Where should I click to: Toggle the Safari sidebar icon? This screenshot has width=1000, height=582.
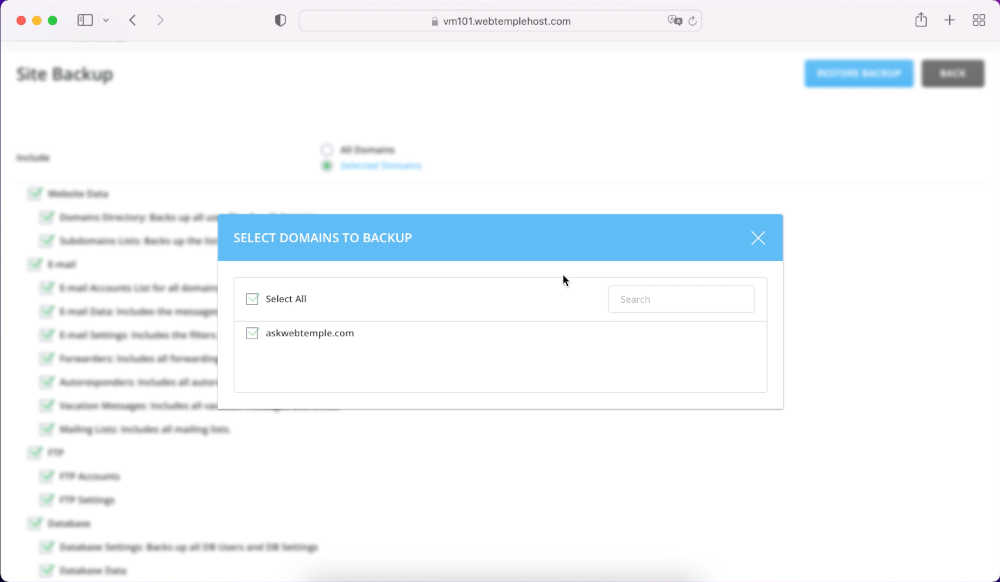(85, 20)
